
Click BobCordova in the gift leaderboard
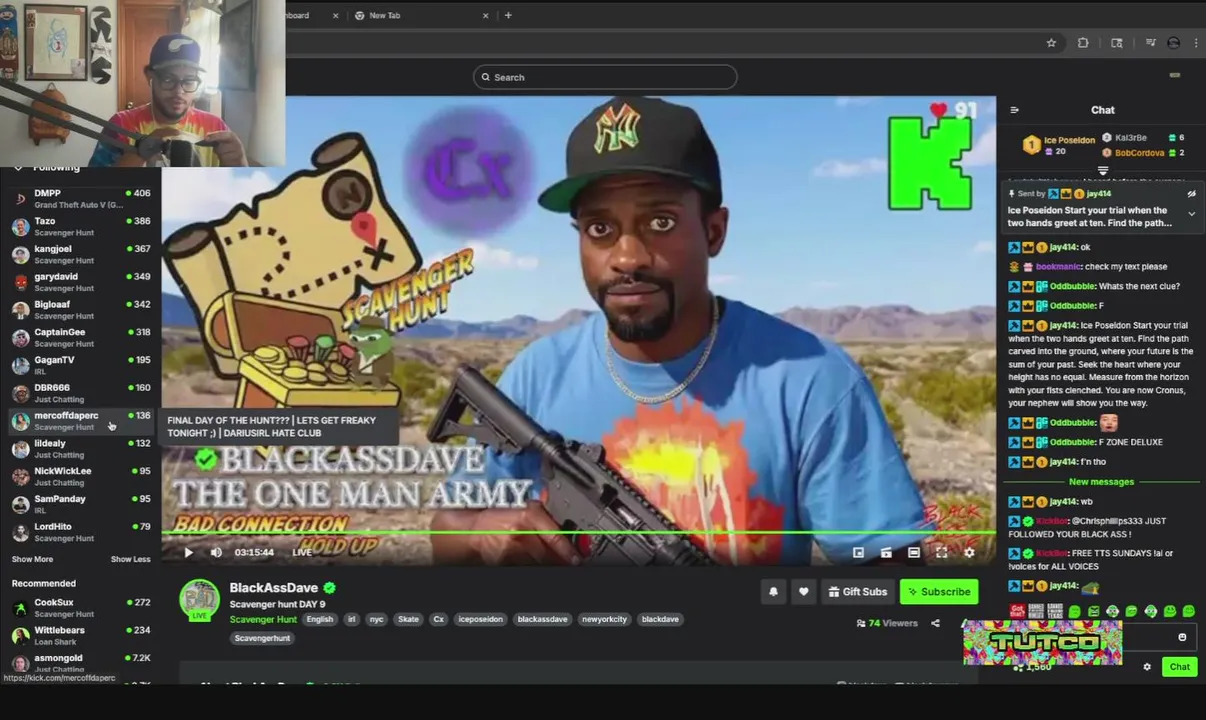click(1138, 153)
